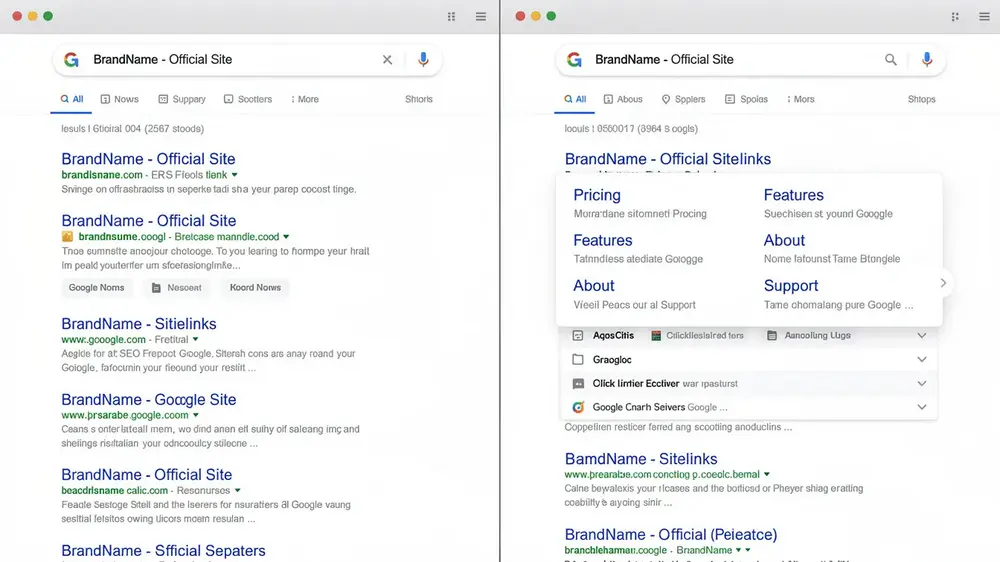
Task: Expand the dropdown arrow beside www.prearalbe.com url
Action: click(x=767, y=475)
